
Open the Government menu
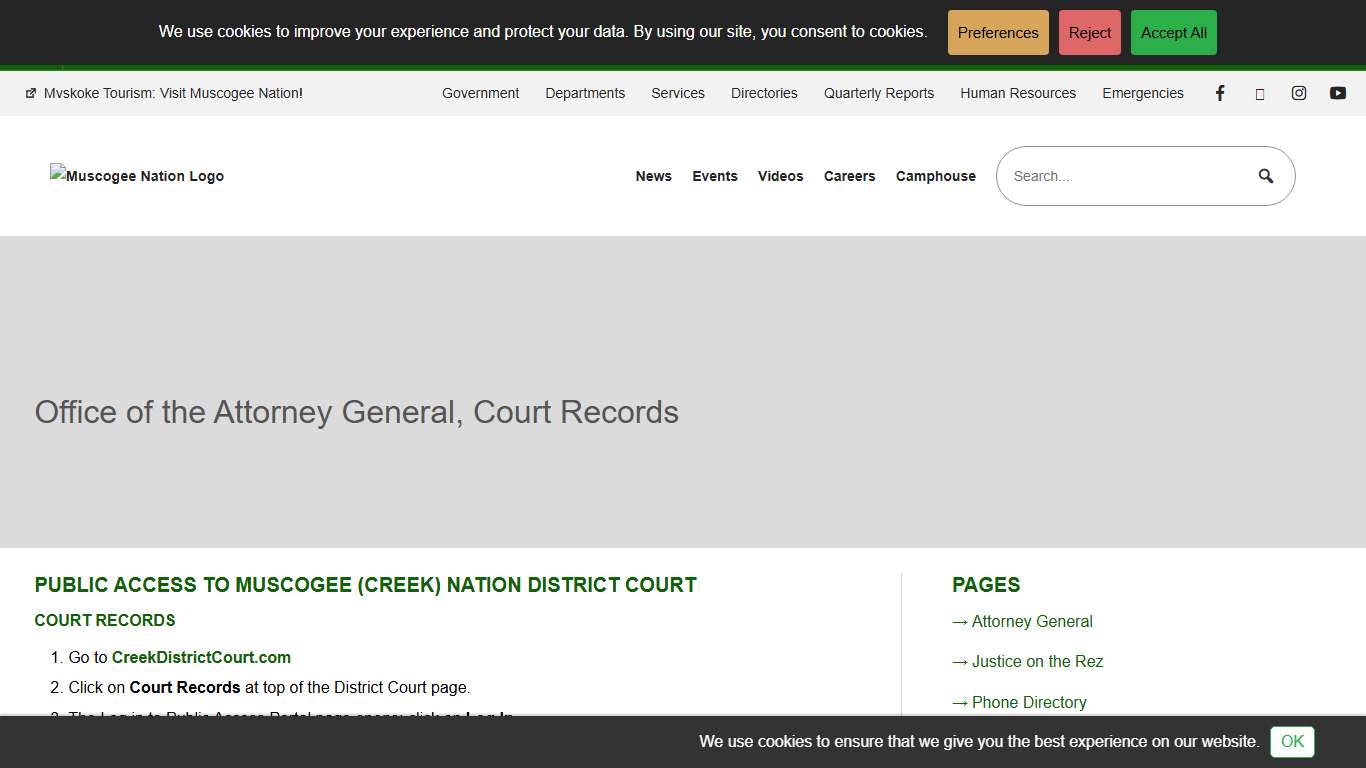coord(480,93)
